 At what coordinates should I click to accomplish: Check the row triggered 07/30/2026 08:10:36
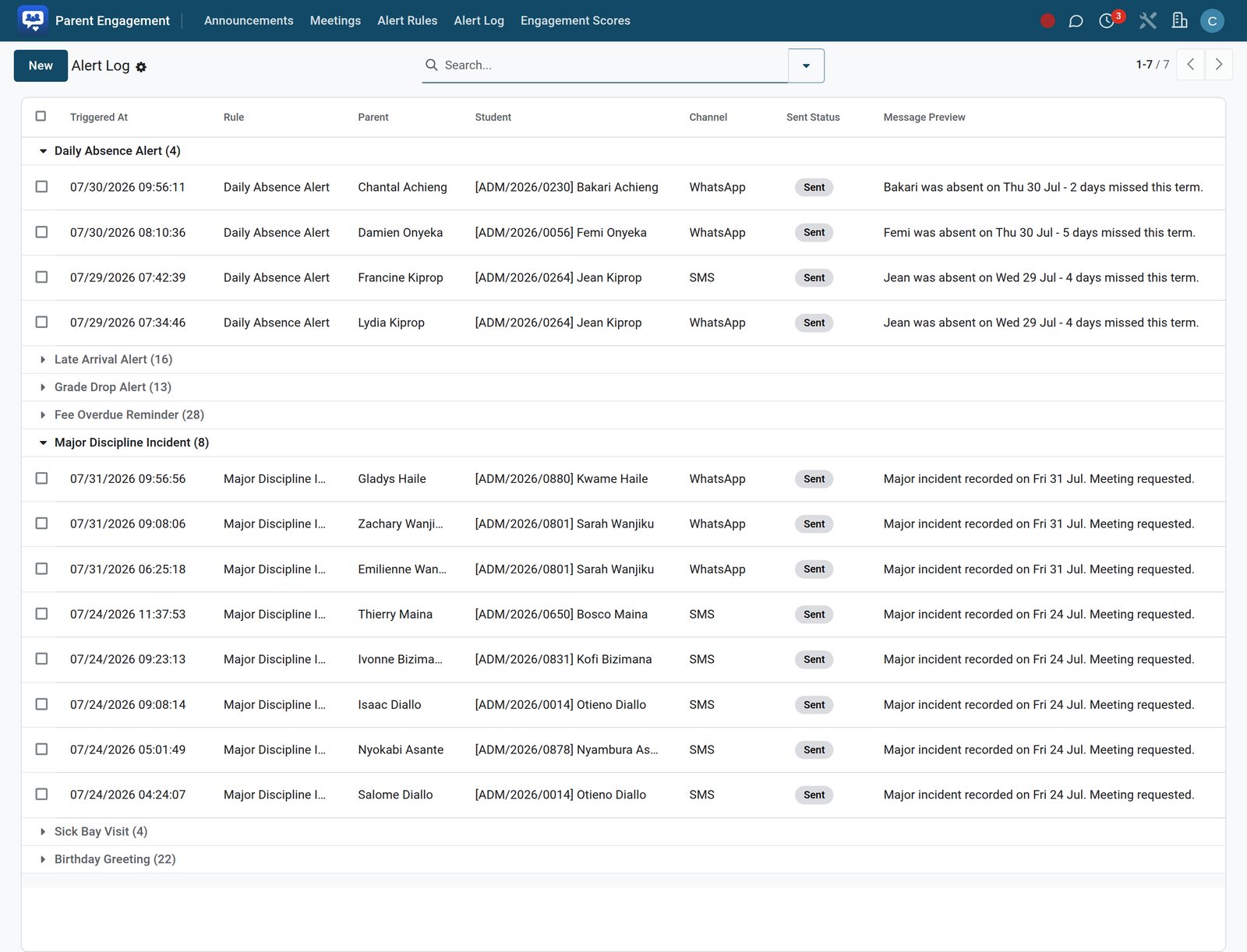point(41,232)
